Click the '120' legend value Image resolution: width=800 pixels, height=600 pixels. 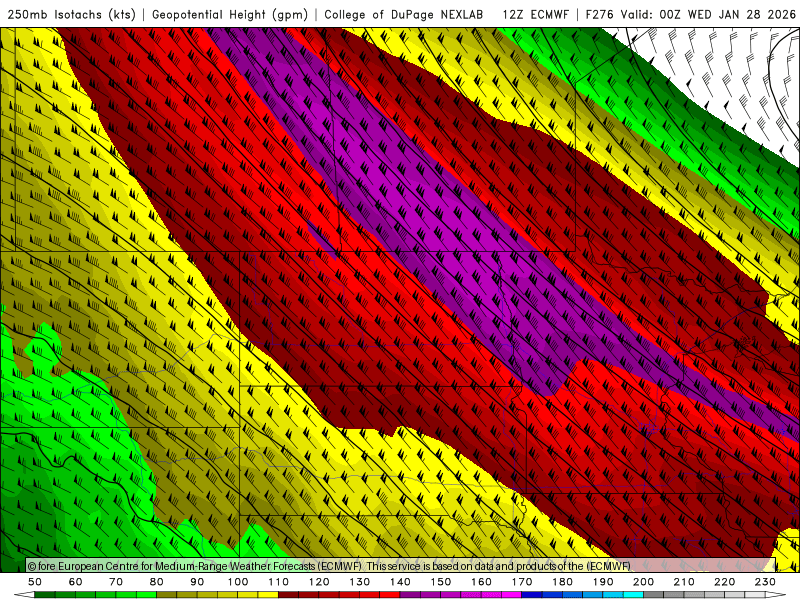(319, 582)
